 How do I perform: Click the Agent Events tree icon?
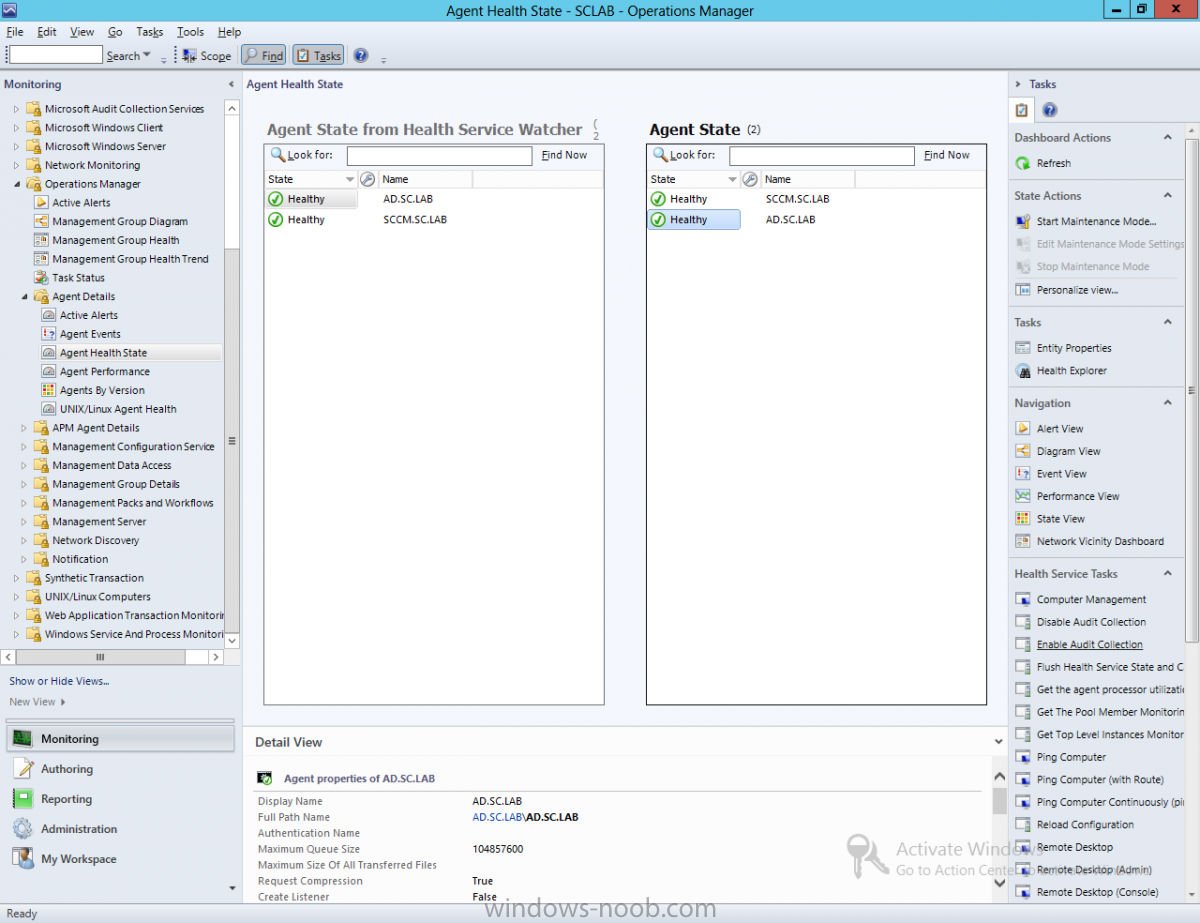pos(48,334)
